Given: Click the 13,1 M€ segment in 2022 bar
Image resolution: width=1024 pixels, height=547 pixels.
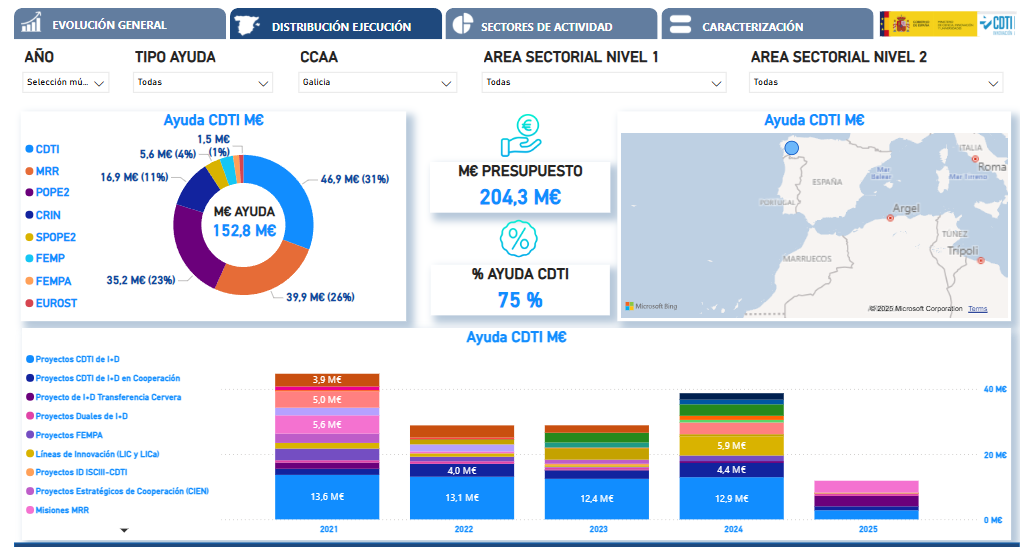Looking at the screenshot, I should (462, 497).
